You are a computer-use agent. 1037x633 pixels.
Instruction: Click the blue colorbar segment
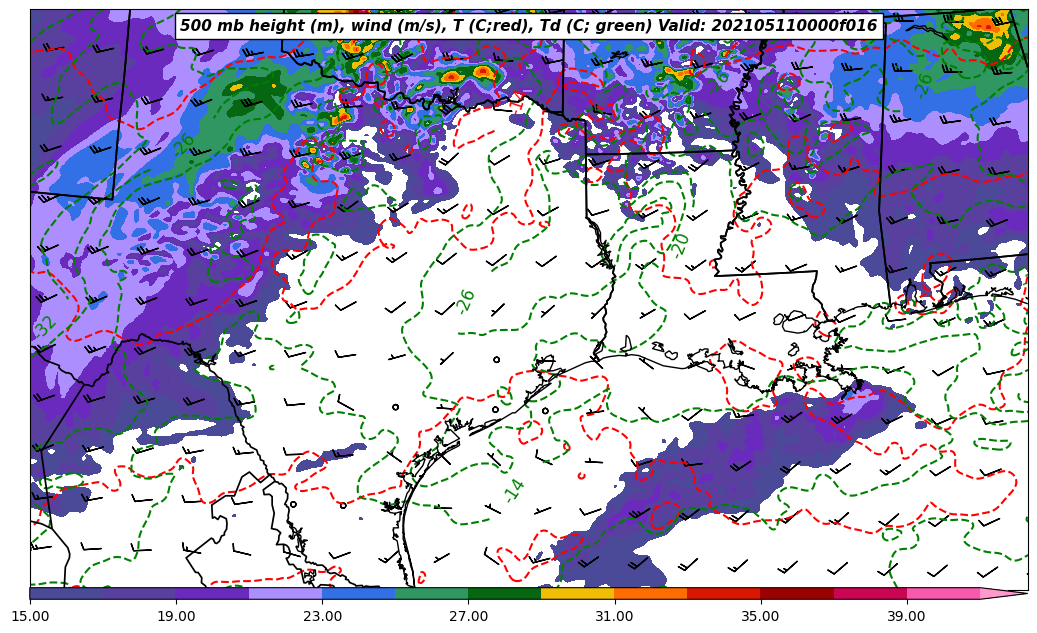pos(358,593)
